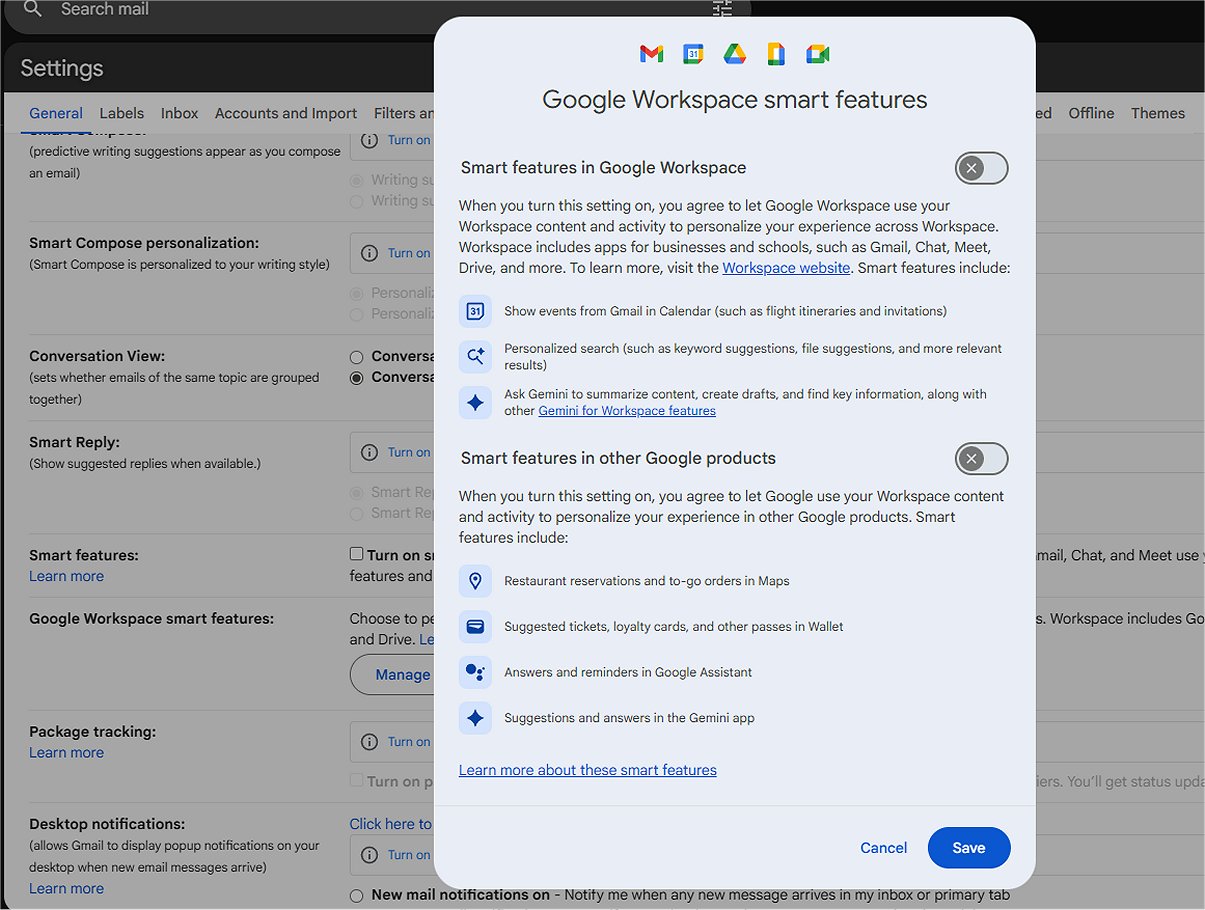1205x910 pixels.
Task: Click the info icon in Package tracking row
Action: (x=369, y=742)
